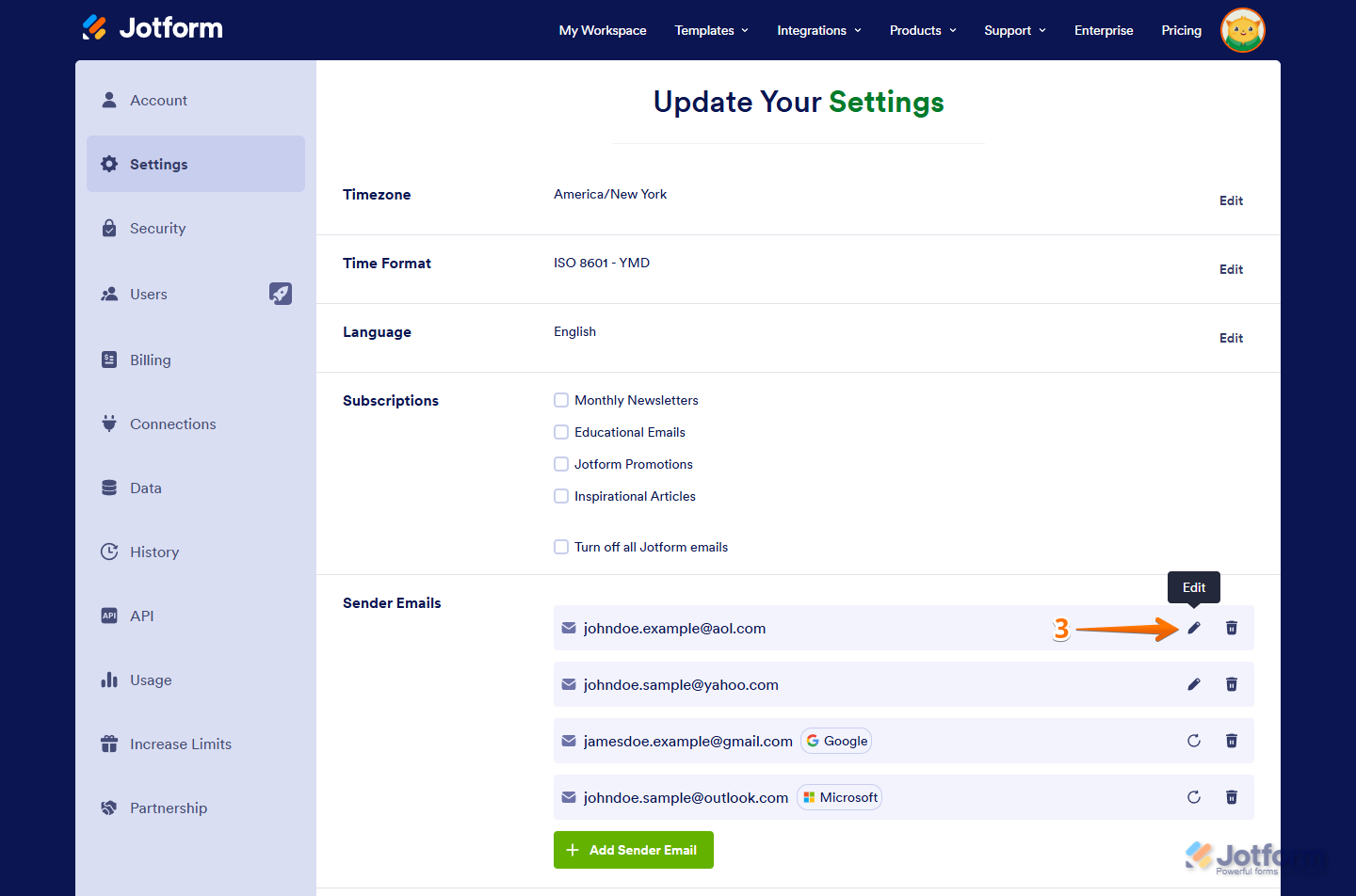1356x896 pixels.
Task: Open the Enterprise page
Action: point(1104,30)
